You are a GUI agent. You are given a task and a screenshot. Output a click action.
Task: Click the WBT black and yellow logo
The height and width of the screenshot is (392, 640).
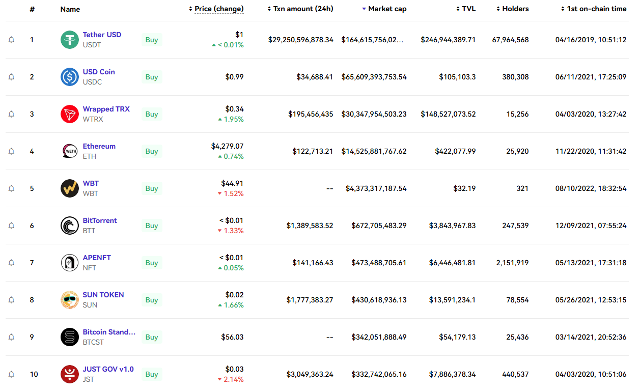click(69, 188)
